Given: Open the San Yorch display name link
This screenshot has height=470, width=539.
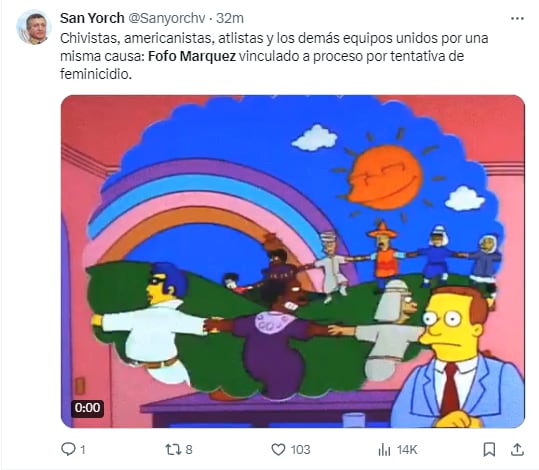Looking at the screenshot, I should (x=92, y=18).
